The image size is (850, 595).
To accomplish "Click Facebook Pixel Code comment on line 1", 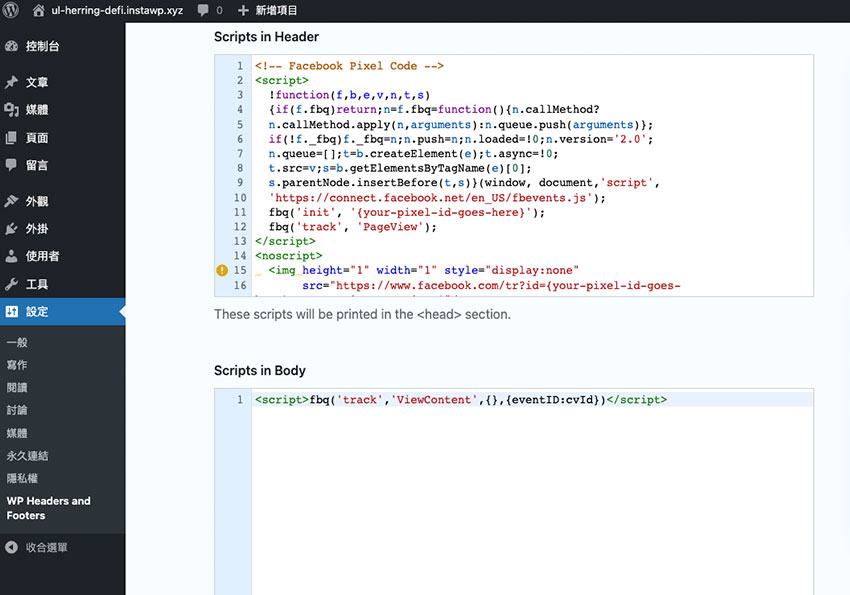I will [x=350, y=66].
